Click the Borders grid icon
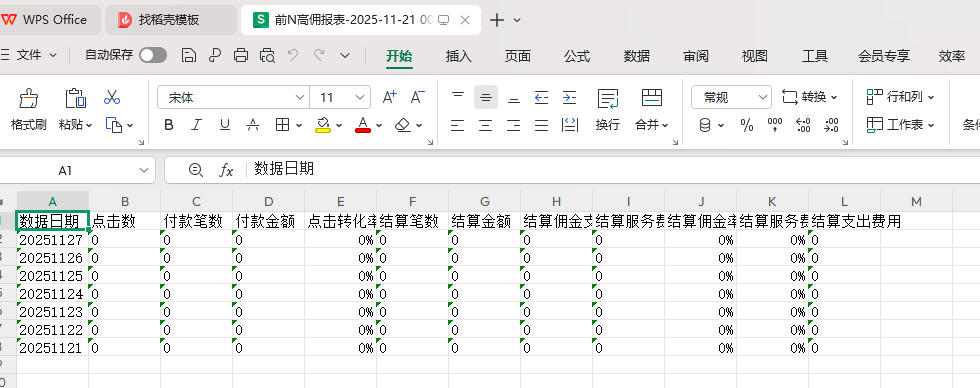The image size is (980, 388). click(x=282, y=125)
